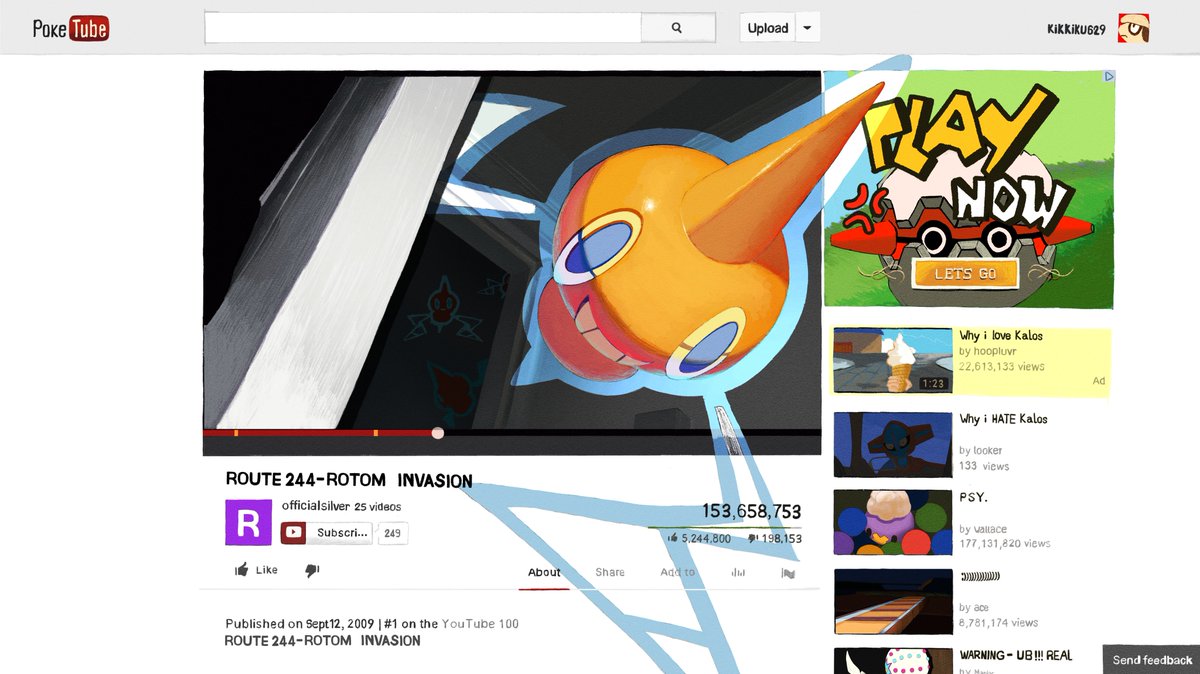
Task: Click the 177,131,820 views text
Action: (x=1005, y=544)
